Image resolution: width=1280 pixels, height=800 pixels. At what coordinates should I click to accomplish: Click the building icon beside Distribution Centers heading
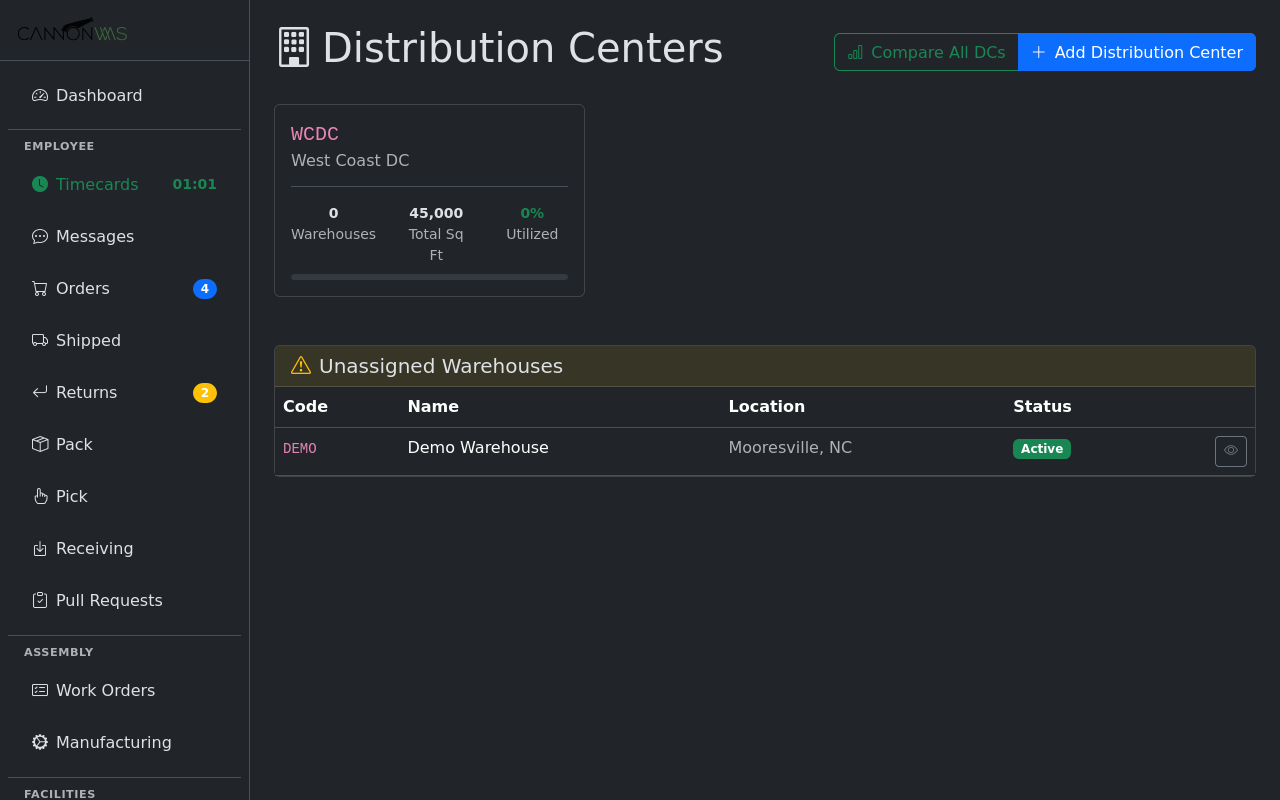(x=293, y=46)
